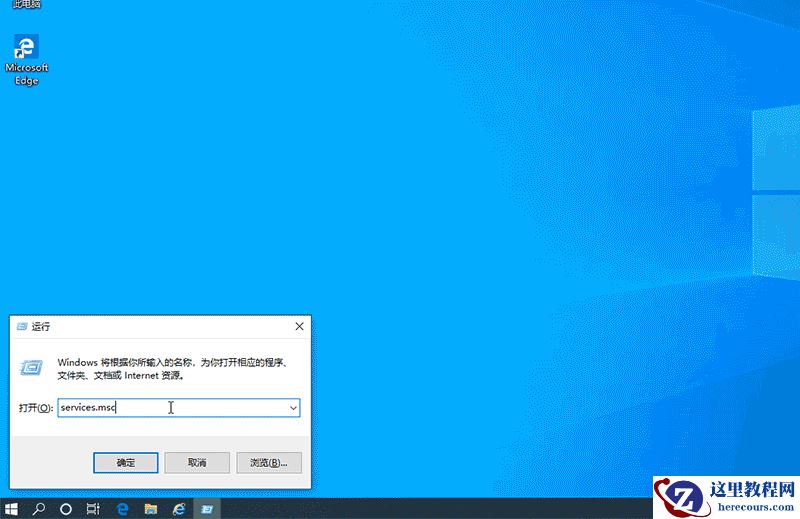Open taskbar search magnifier
The image size is (800, 519).
(38, 509)
